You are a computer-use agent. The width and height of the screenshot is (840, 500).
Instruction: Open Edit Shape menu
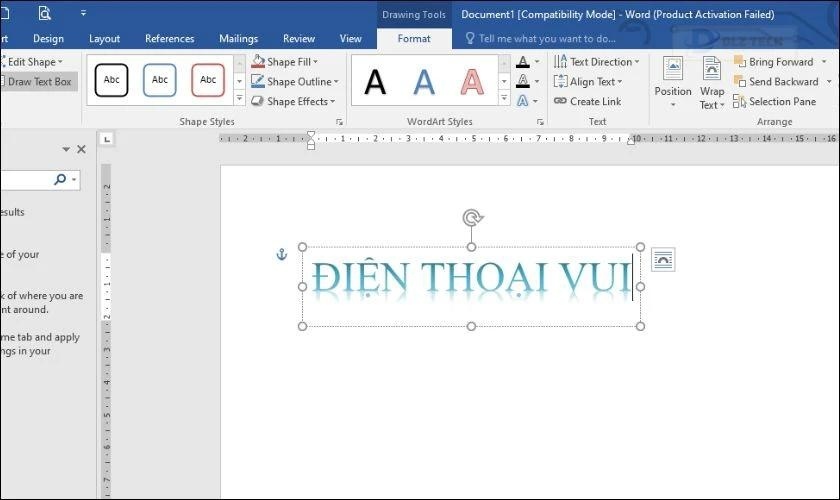point(32,62)
